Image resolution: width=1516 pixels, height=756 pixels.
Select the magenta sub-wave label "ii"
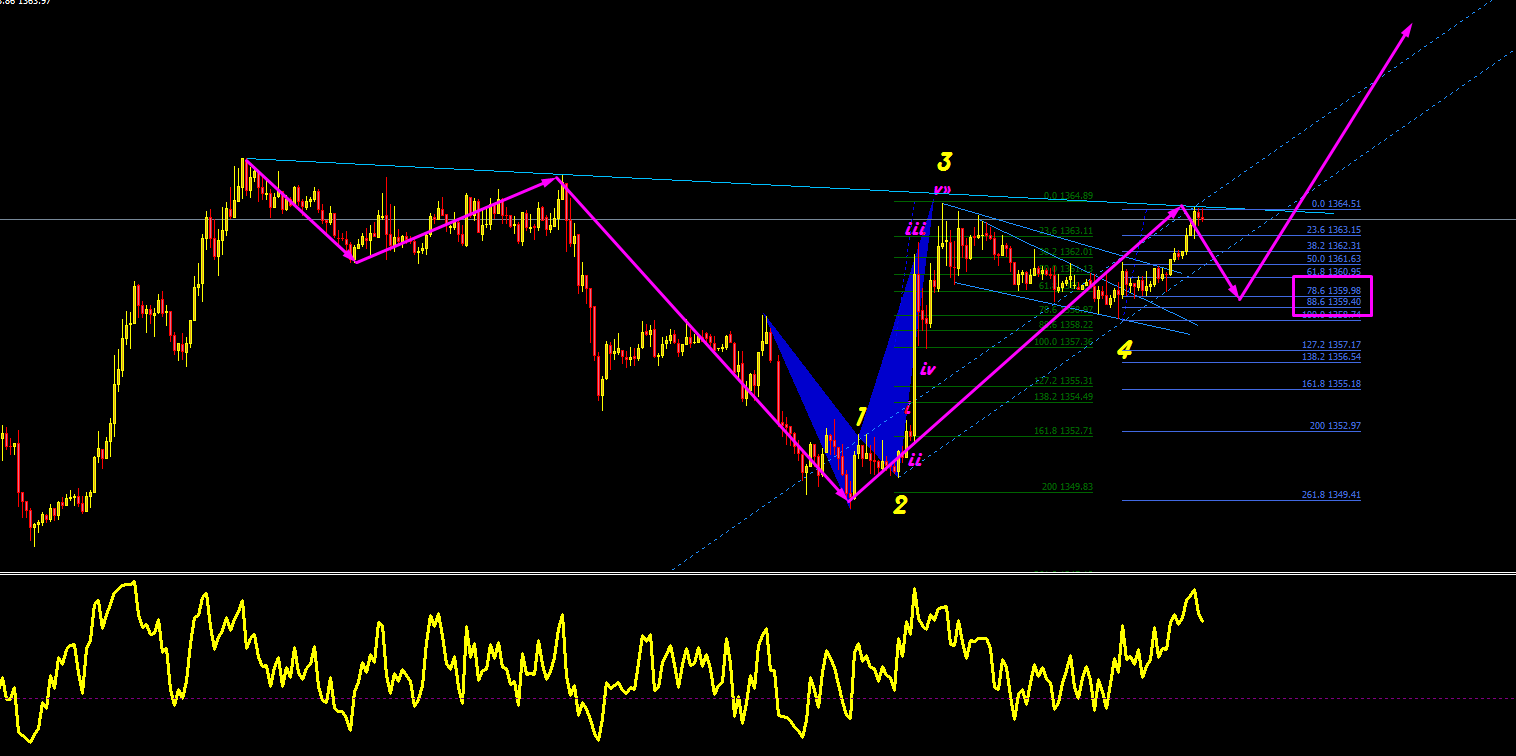point(914,460)
